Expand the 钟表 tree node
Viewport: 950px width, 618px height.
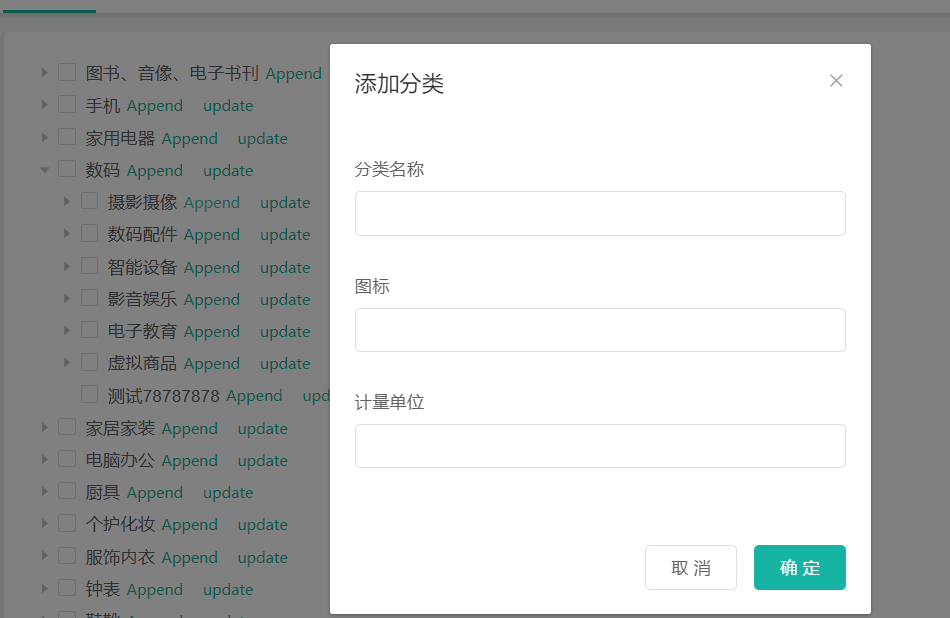(44, 589)
